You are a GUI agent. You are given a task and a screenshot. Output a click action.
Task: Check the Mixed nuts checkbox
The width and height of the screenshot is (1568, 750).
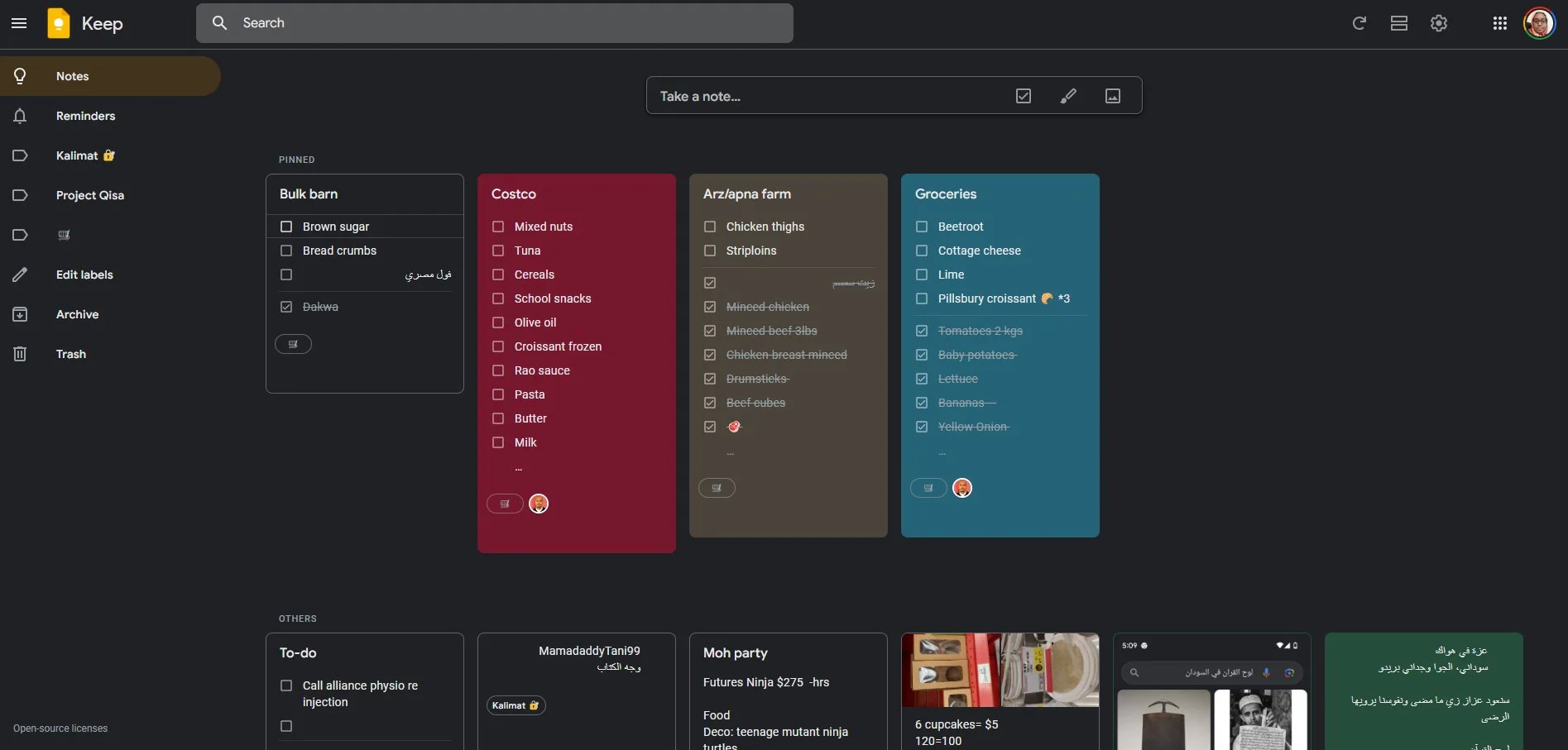point(498,227)
